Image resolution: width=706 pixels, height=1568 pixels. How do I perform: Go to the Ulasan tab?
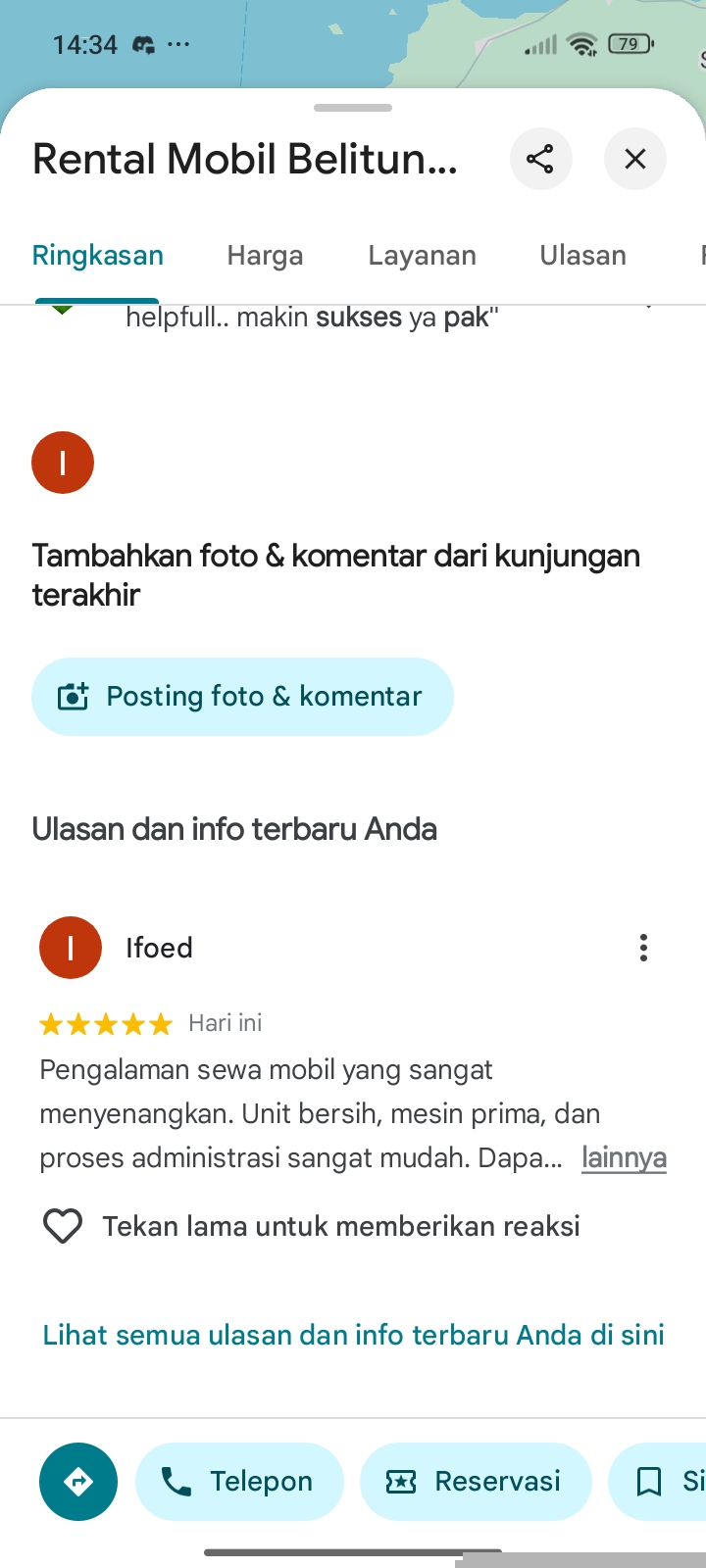(x=582, y=256)
